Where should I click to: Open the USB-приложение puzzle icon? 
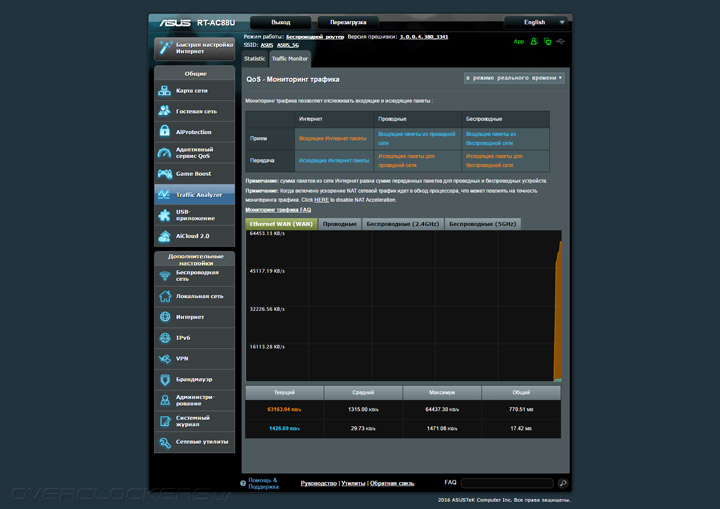(164, 215)
